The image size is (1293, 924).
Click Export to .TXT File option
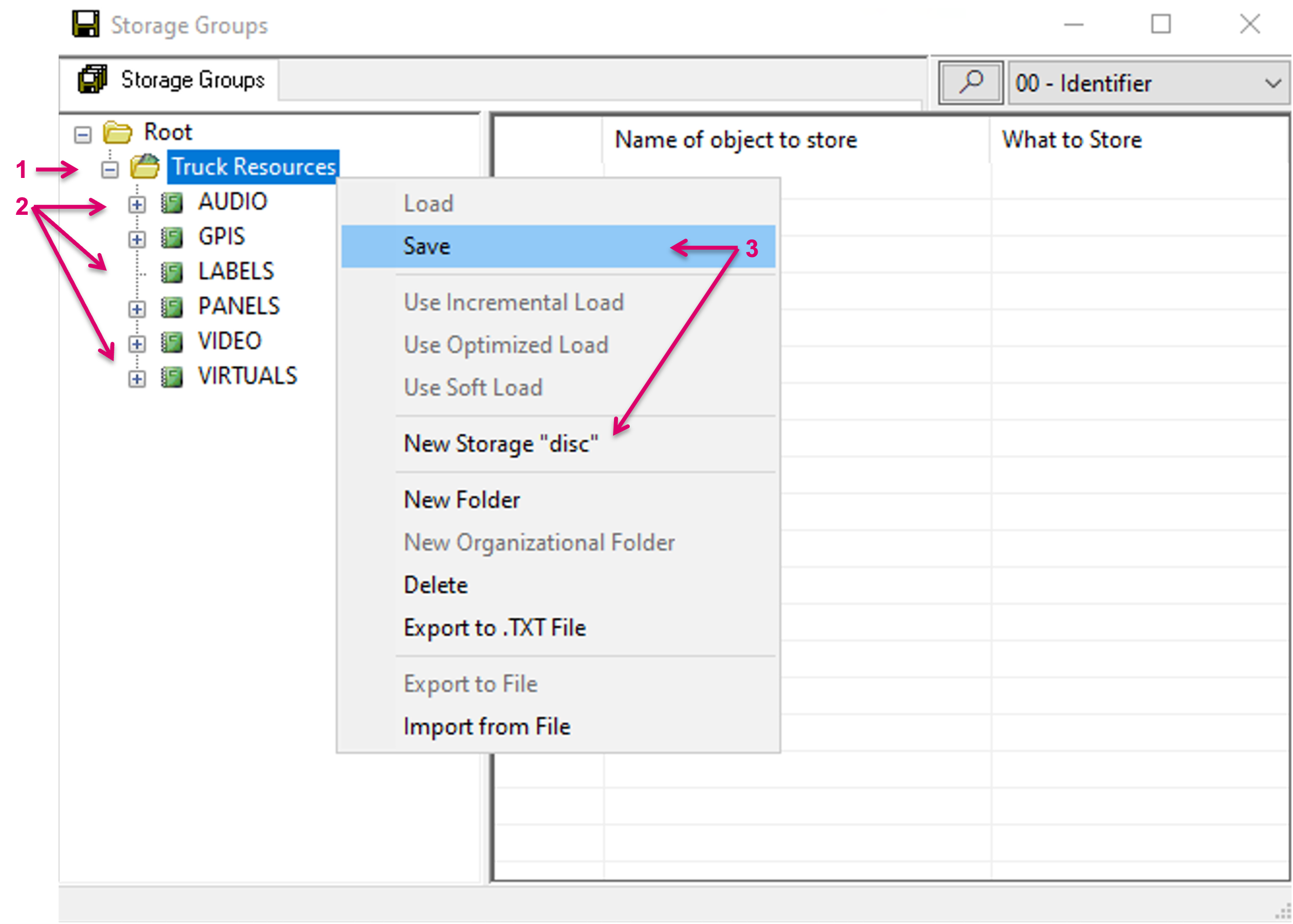point(494,627)
